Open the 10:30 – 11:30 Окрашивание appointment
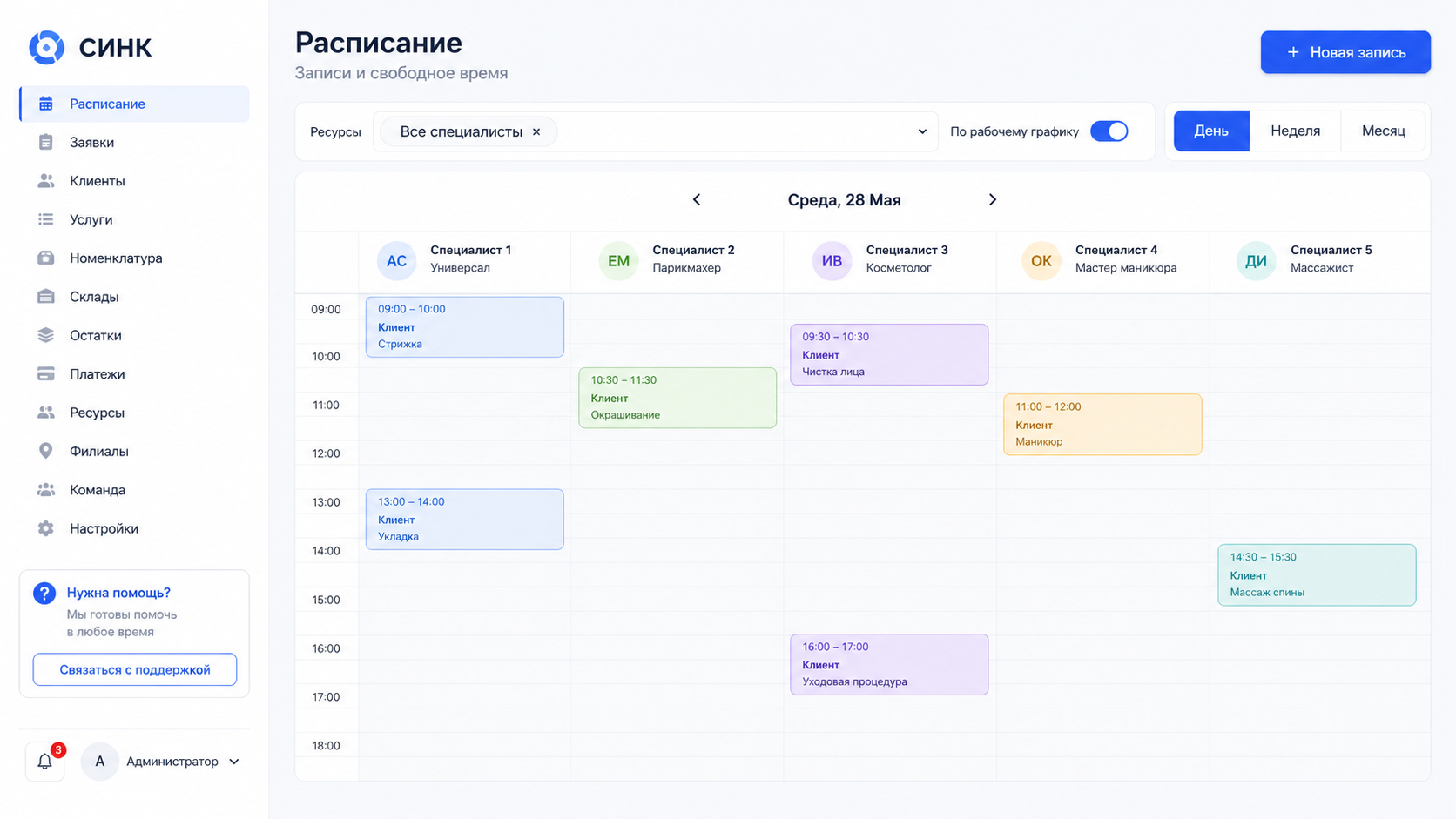 (x=677, y=398)
